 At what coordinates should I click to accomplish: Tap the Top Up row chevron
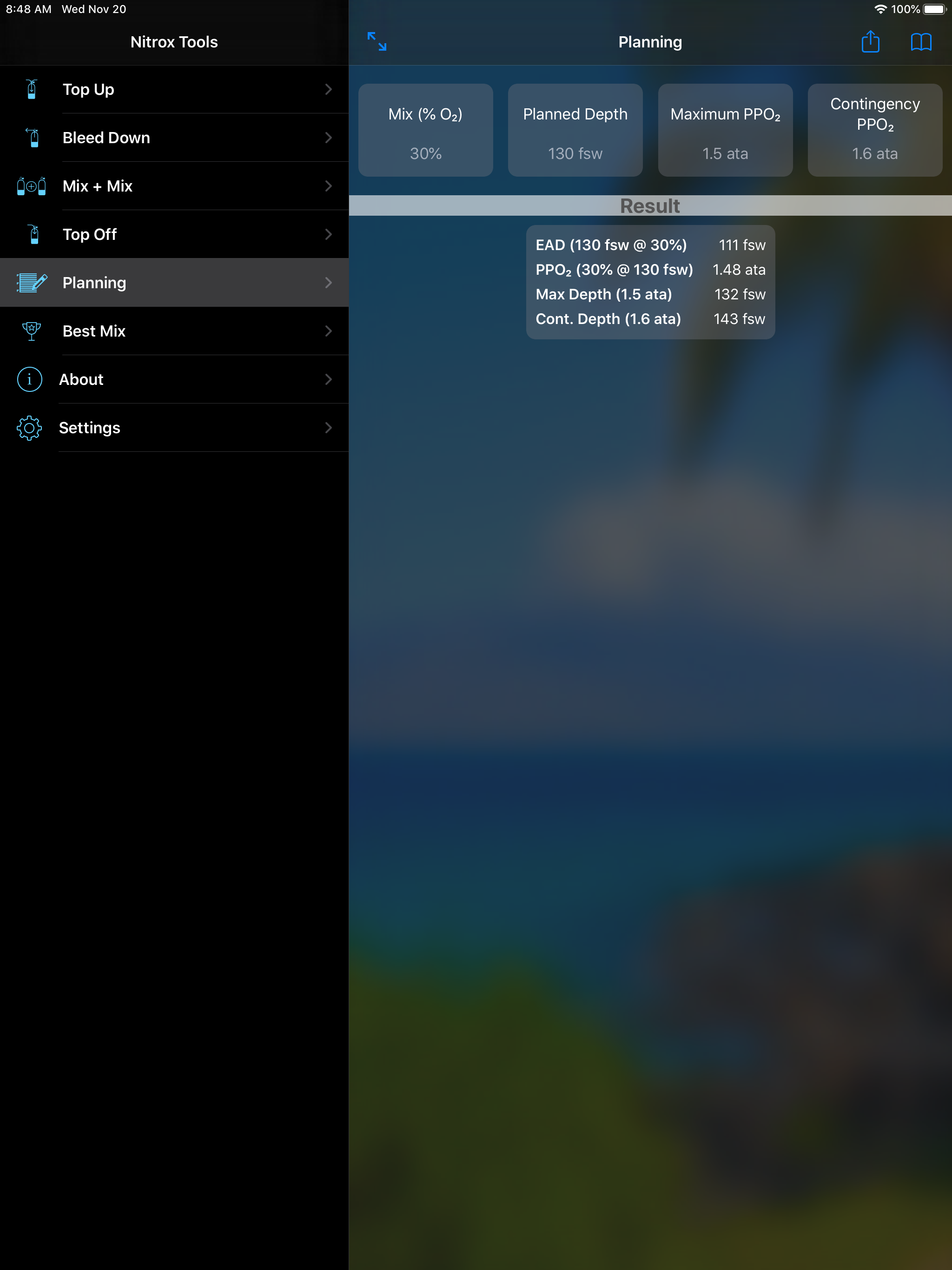point(329,90)
